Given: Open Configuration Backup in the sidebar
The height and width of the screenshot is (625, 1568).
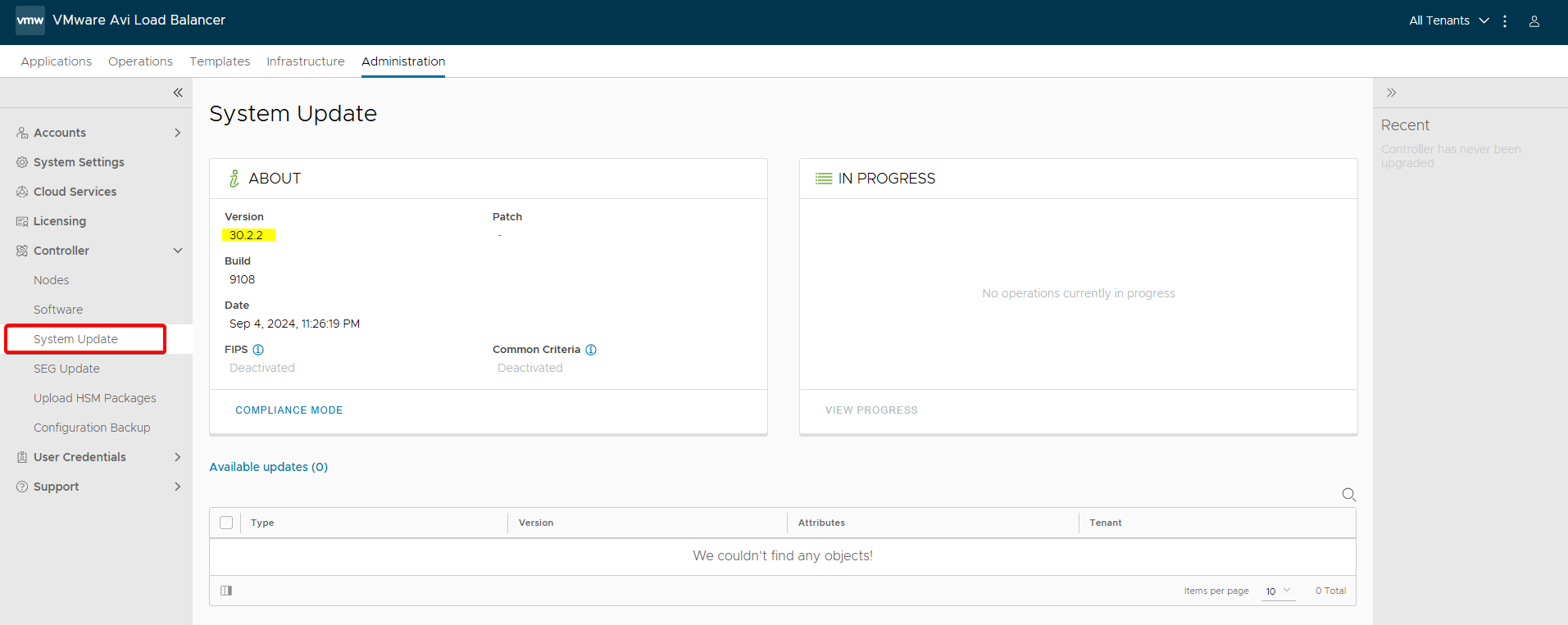Looking at the screenshot, I should click(92, 428).
